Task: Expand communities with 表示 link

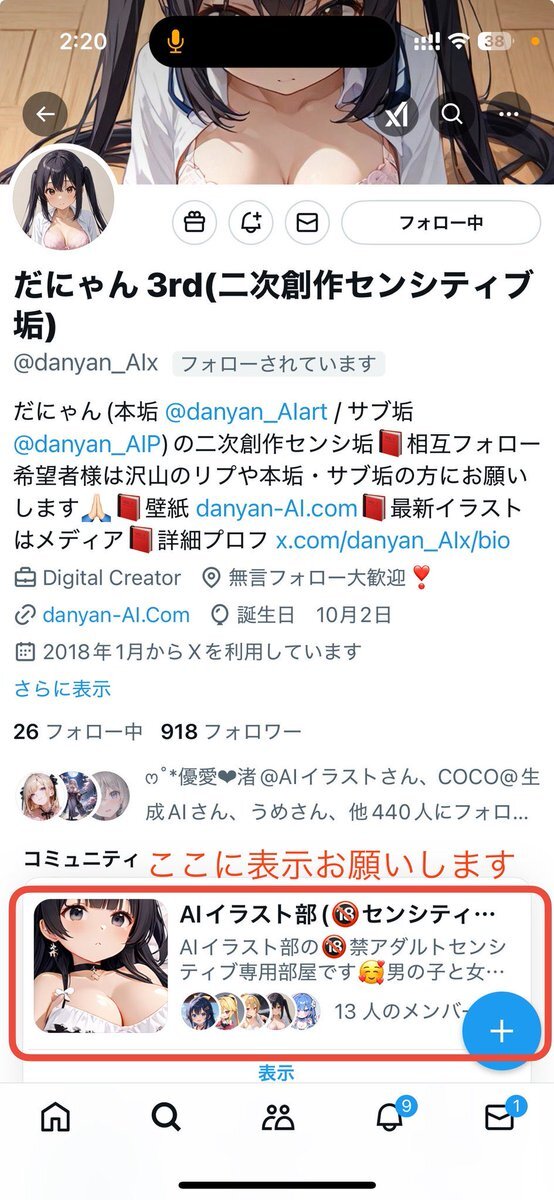Action: [x=276, y=1073]
